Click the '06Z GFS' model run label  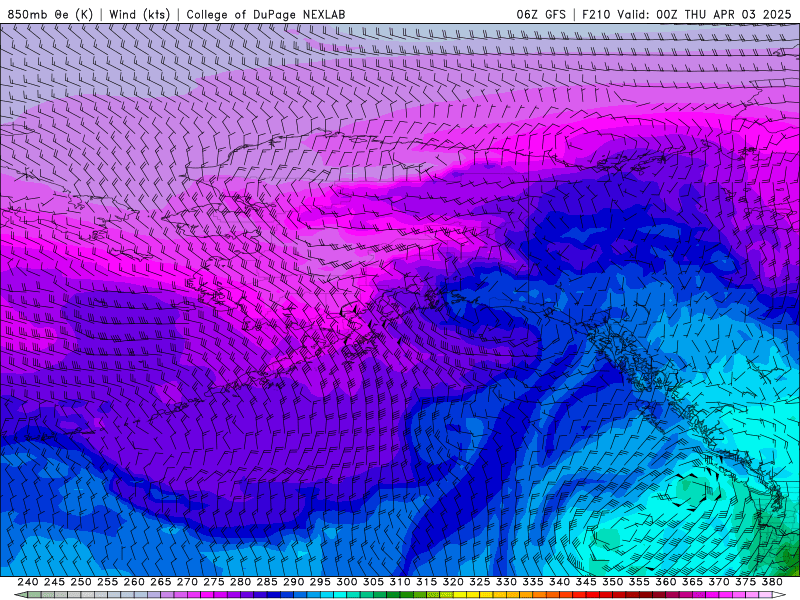click(541, 15)
